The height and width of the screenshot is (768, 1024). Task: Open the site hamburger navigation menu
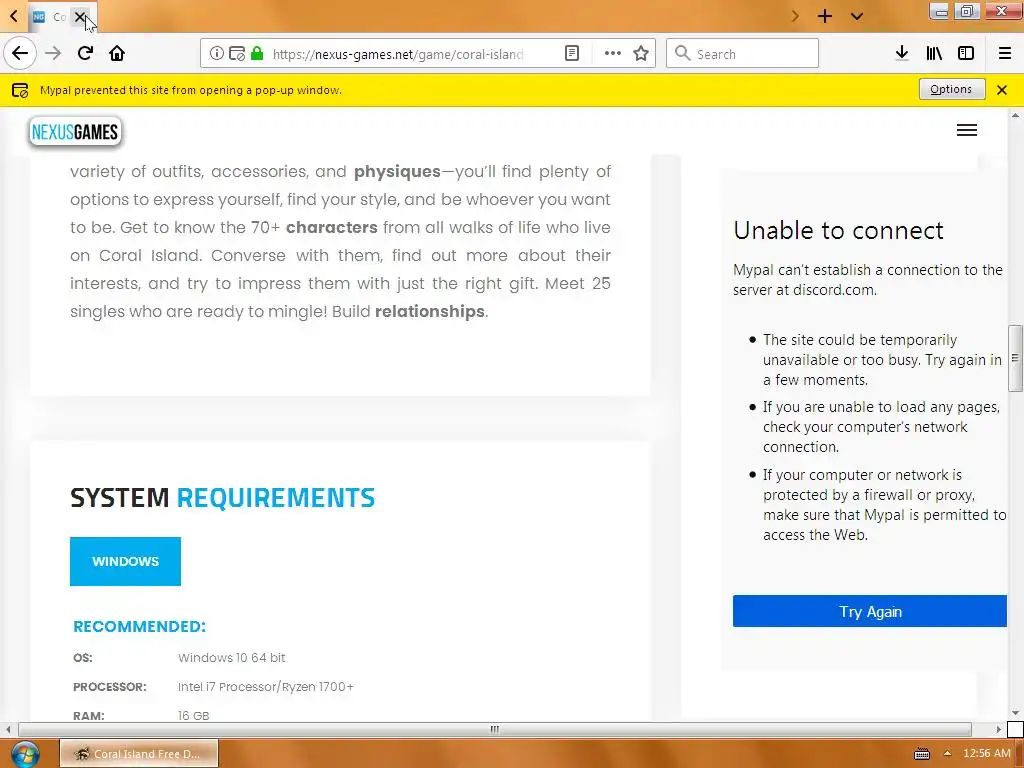coord(967,130)
